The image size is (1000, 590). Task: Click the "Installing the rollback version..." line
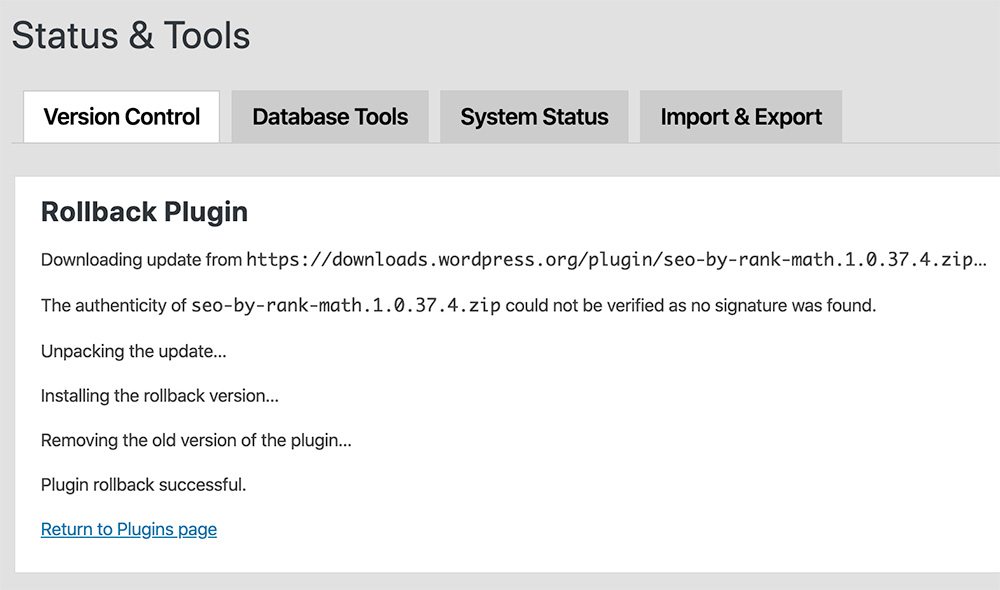click(x=159, y=396)
